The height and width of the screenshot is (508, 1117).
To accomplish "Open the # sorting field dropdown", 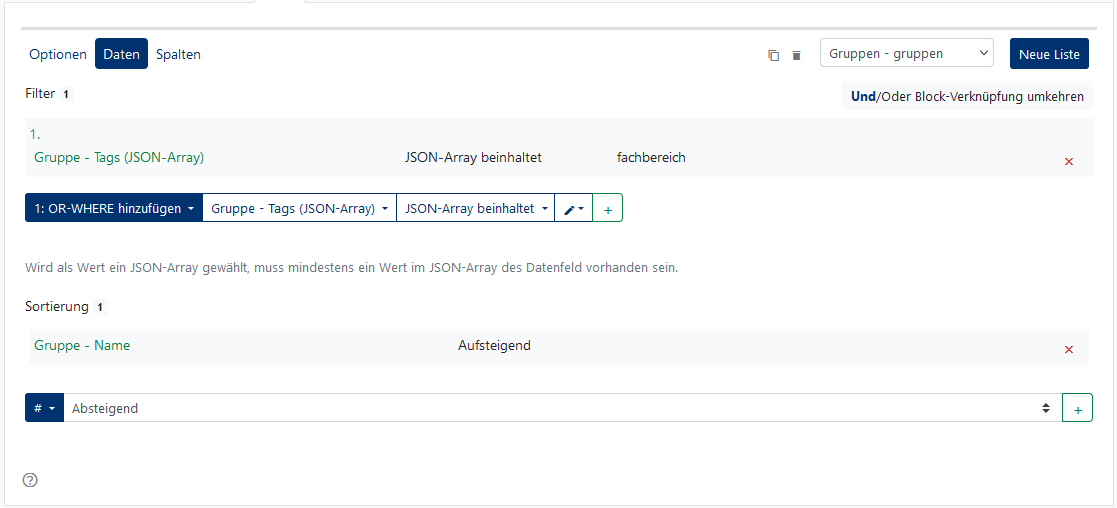I will coord(44,408).
